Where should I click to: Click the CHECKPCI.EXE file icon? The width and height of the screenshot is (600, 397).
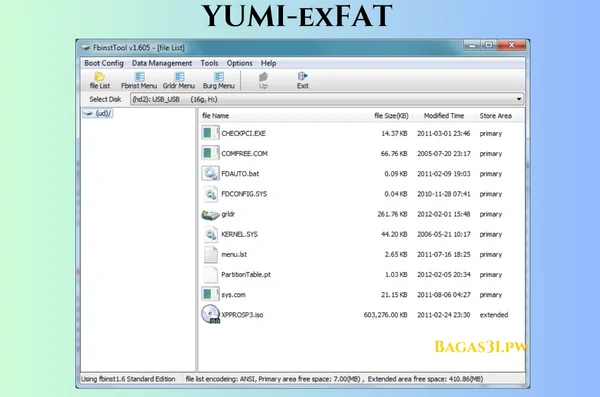point(210,133)
